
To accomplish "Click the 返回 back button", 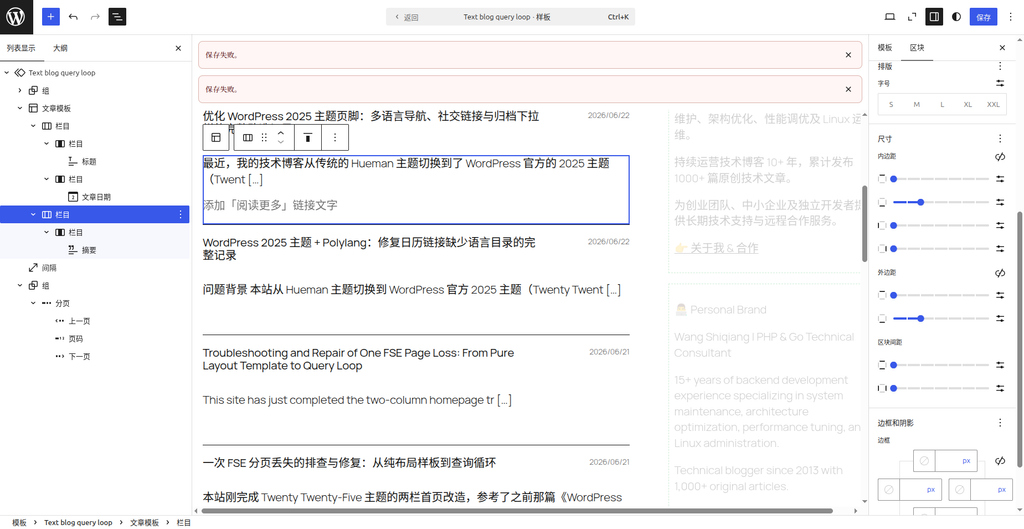I will (405, 17).
